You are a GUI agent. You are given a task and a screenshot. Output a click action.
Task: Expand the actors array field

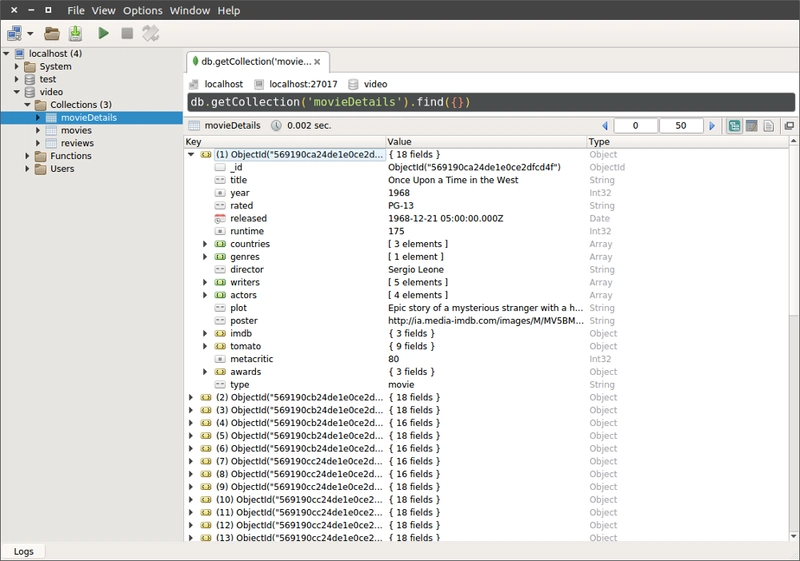coord(205,295)
